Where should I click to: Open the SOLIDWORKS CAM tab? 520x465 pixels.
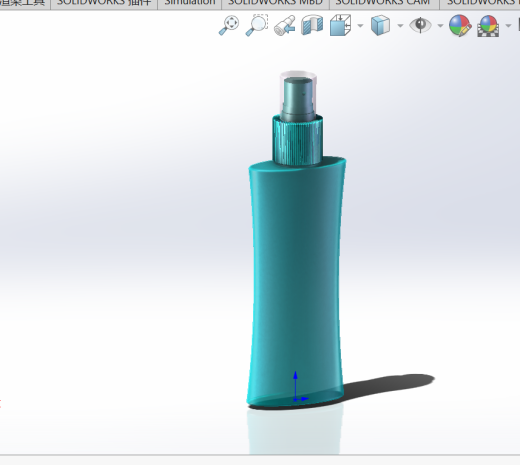pos(384,3)
